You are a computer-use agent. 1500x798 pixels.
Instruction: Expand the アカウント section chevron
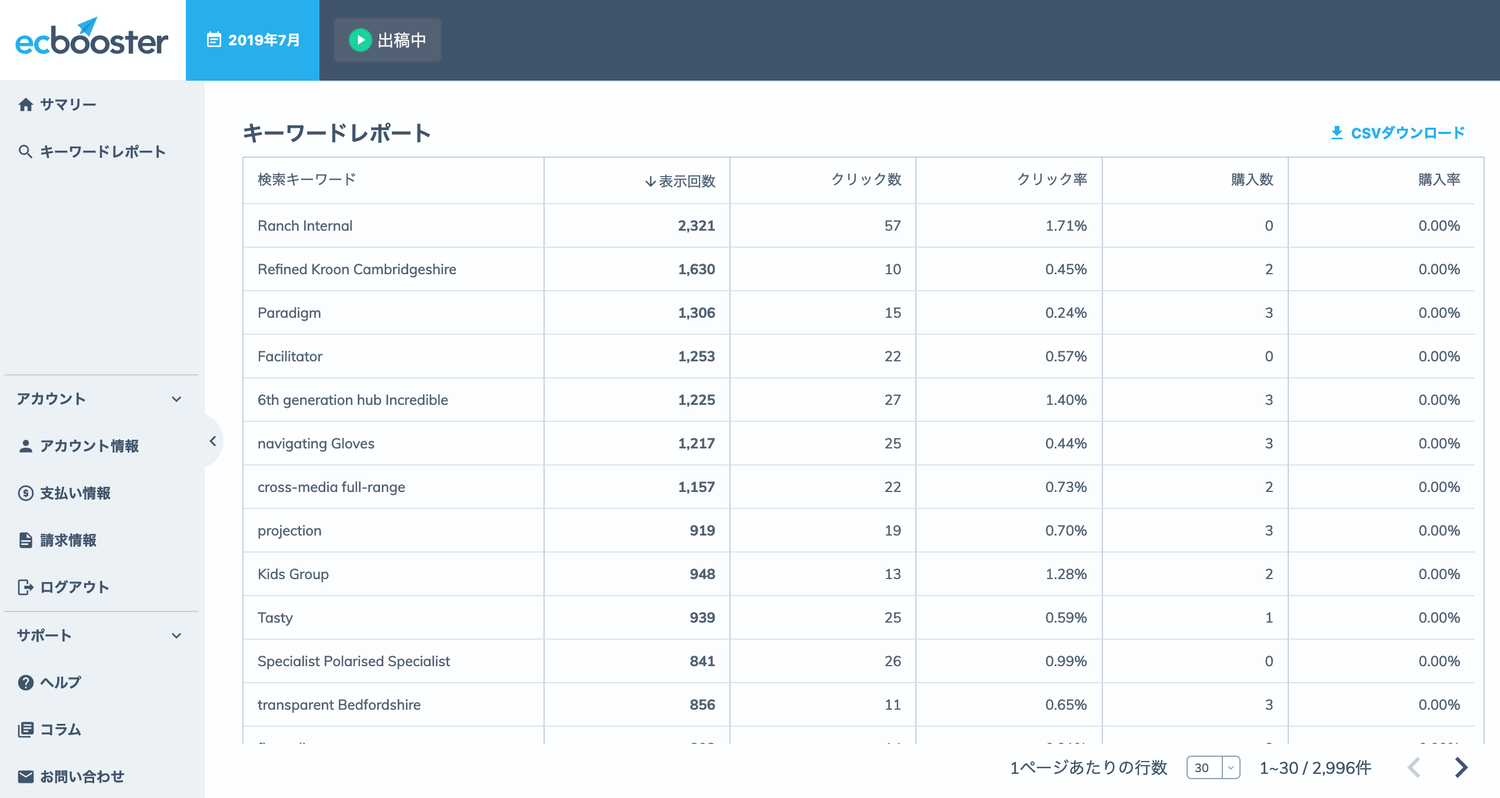point(176,398)
